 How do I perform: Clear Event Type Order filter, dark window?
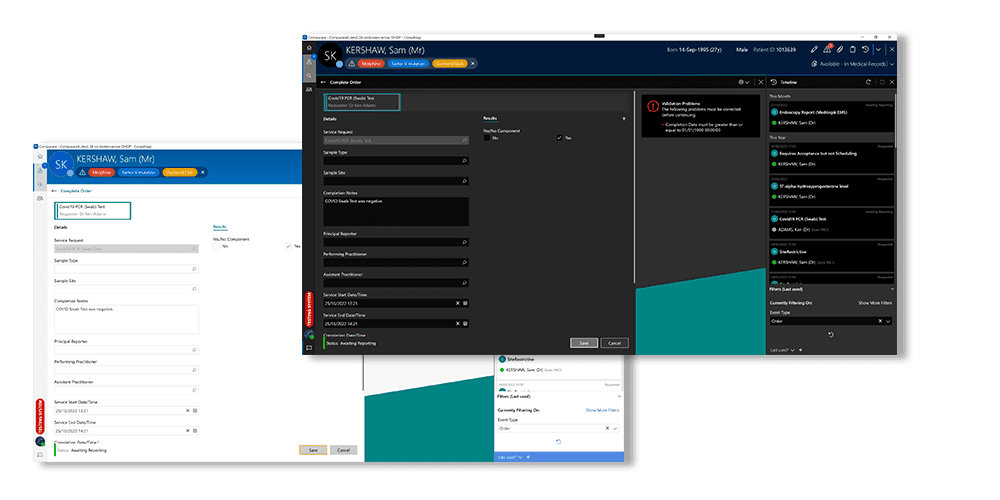tap(880, 321)
